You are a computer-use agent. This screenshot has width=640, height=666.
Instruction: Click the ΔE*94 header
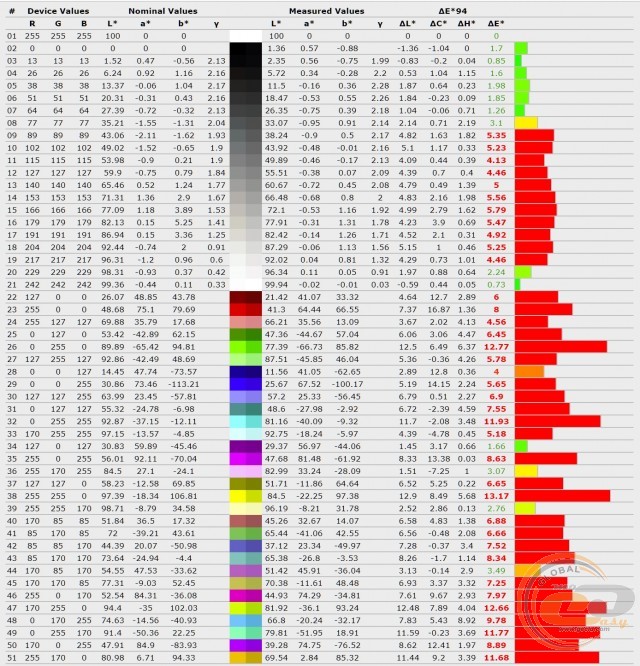pos(450,7)
